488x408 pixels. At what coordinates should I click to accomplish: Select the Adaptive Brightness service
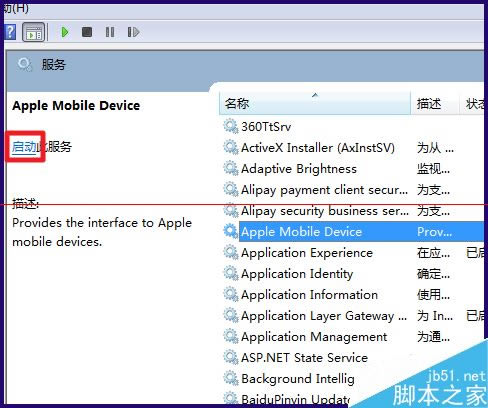[353, 169]
